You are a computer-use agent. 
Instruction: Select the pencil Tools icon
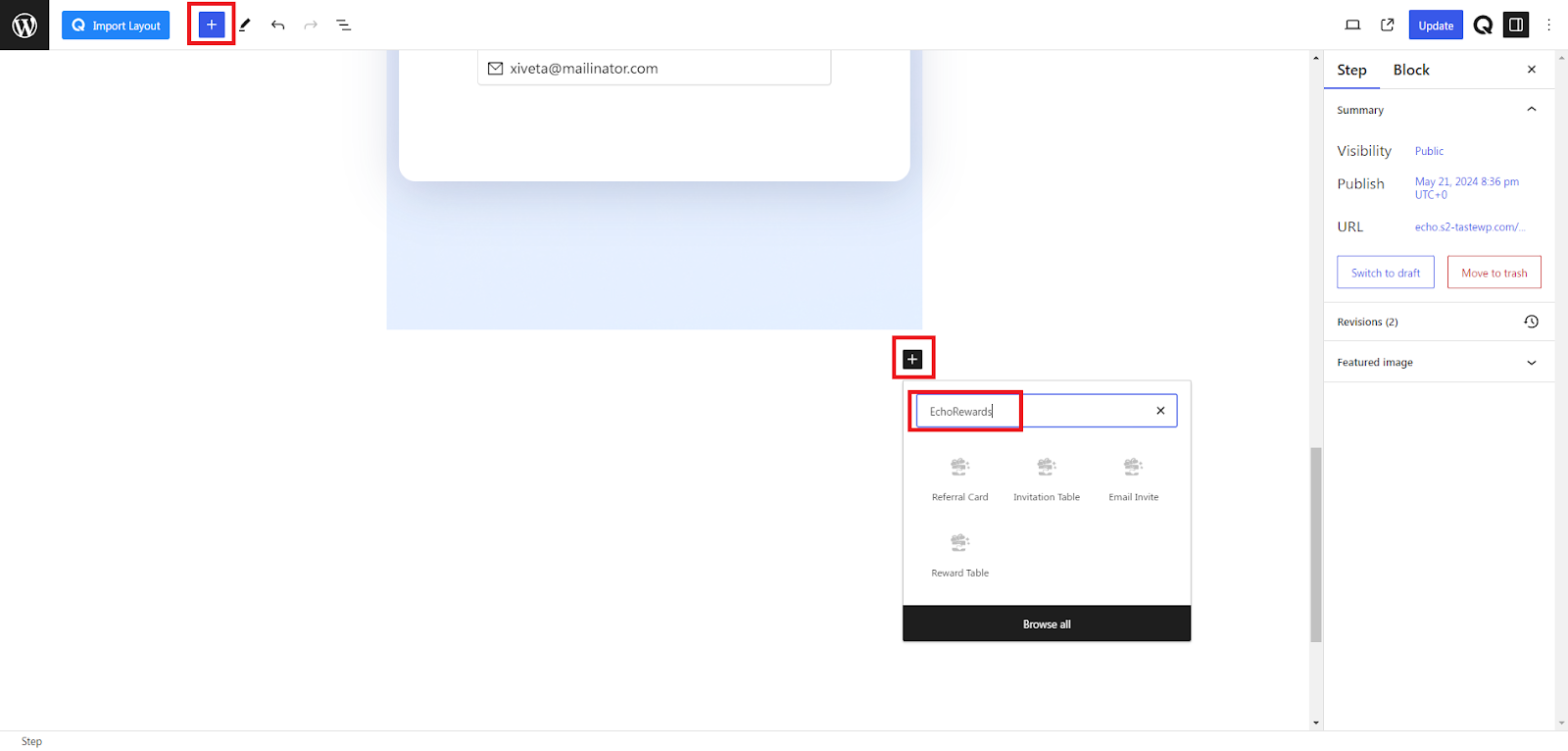point(245,25)
